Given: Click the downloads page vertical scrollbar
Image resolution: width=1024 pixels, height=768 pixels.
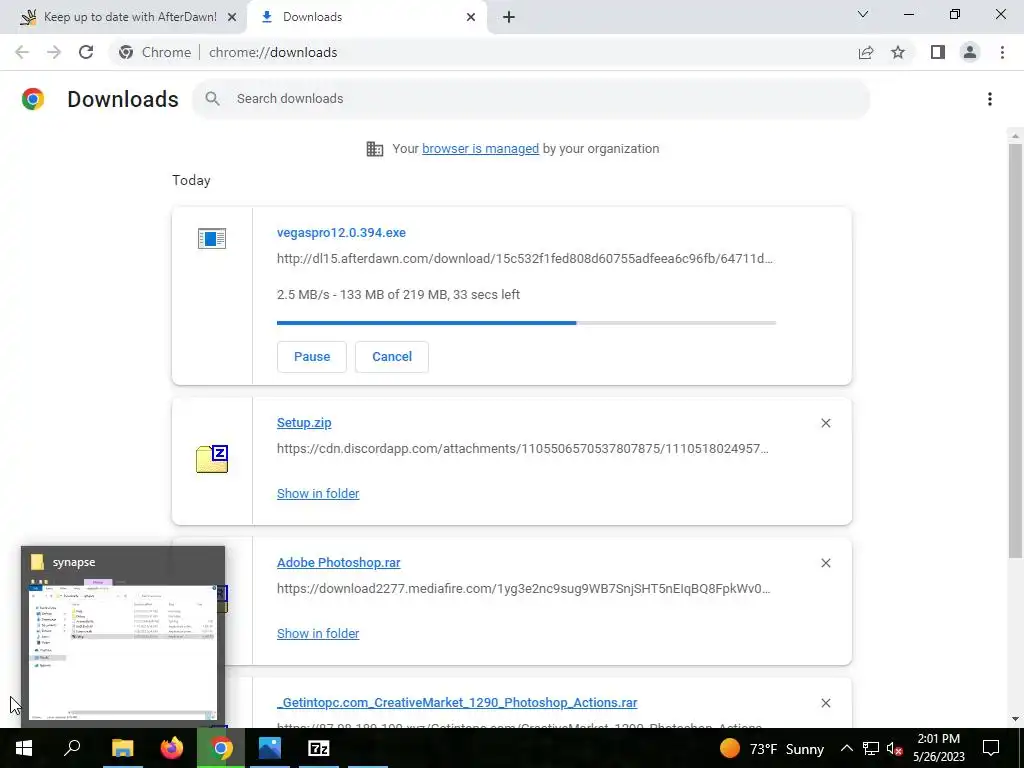Looking at the screenshot, I should [1015, 350].
